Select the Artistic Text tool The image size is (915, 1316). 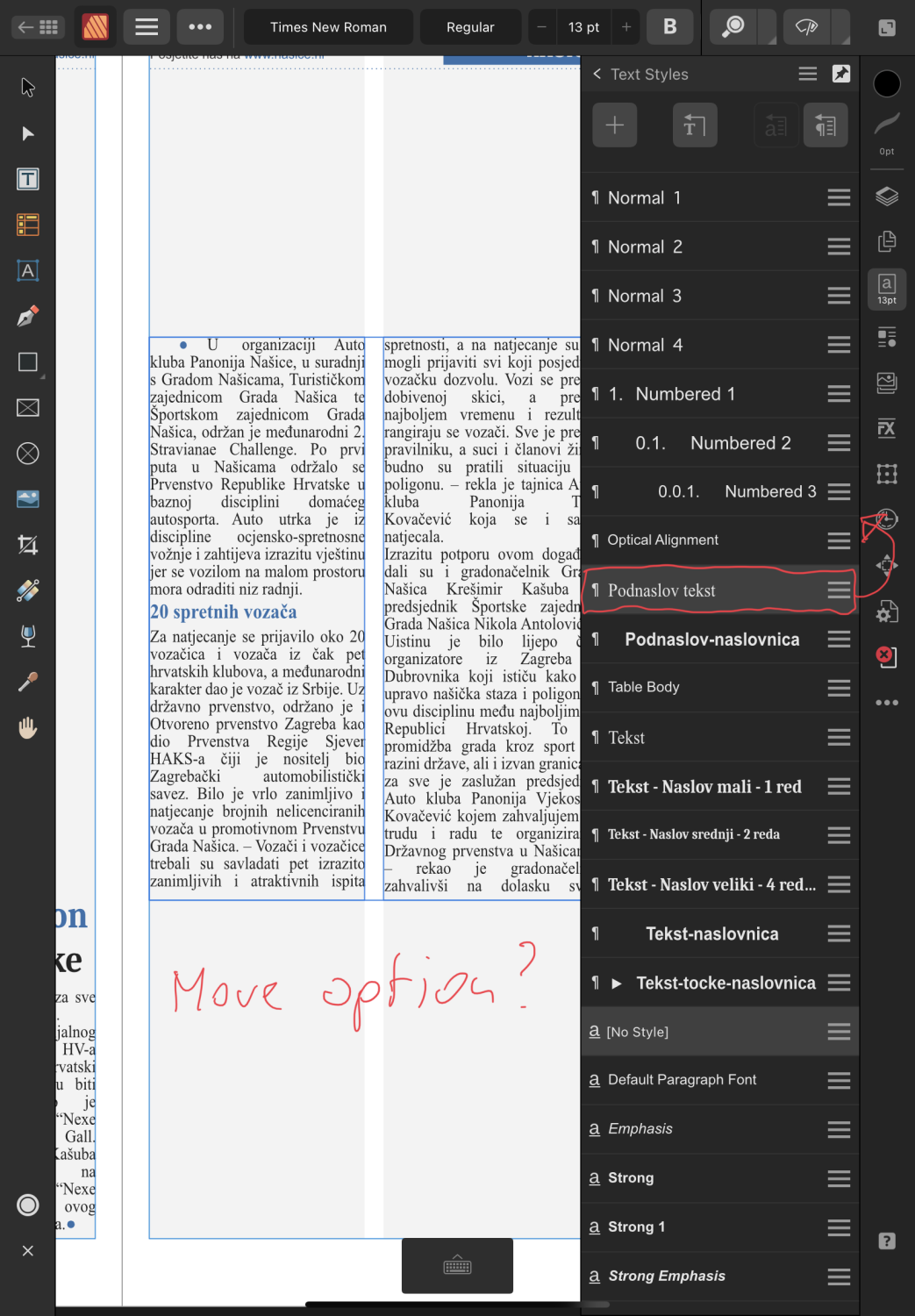[28, 270]
